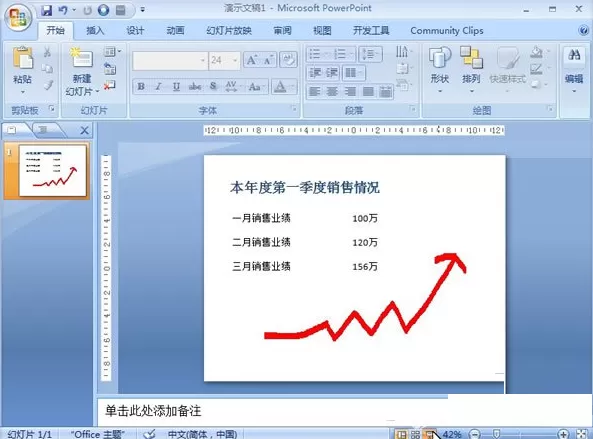This screenshot has width=593, height=439.
Task: Click the zoom out minus button
Action: pos(475,434)
